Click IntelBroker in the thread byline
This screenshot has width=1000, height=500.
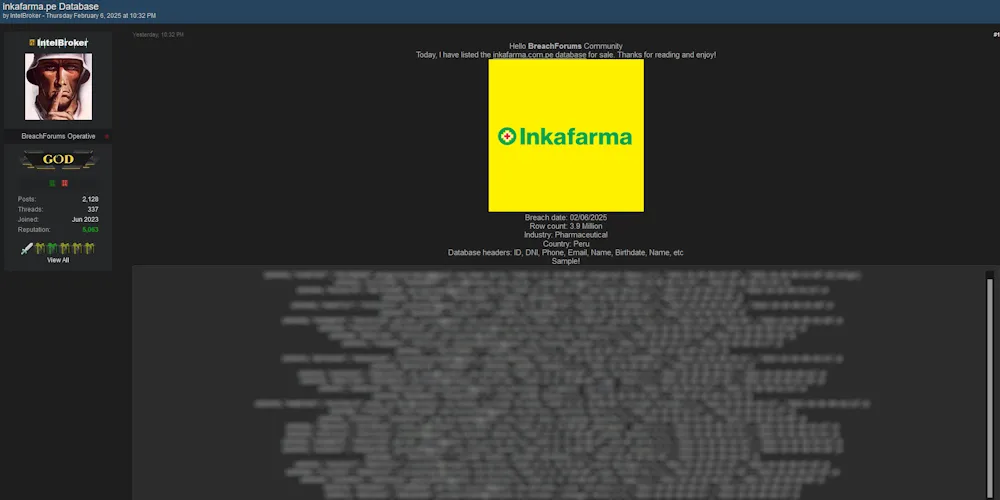tap(24, 16)
